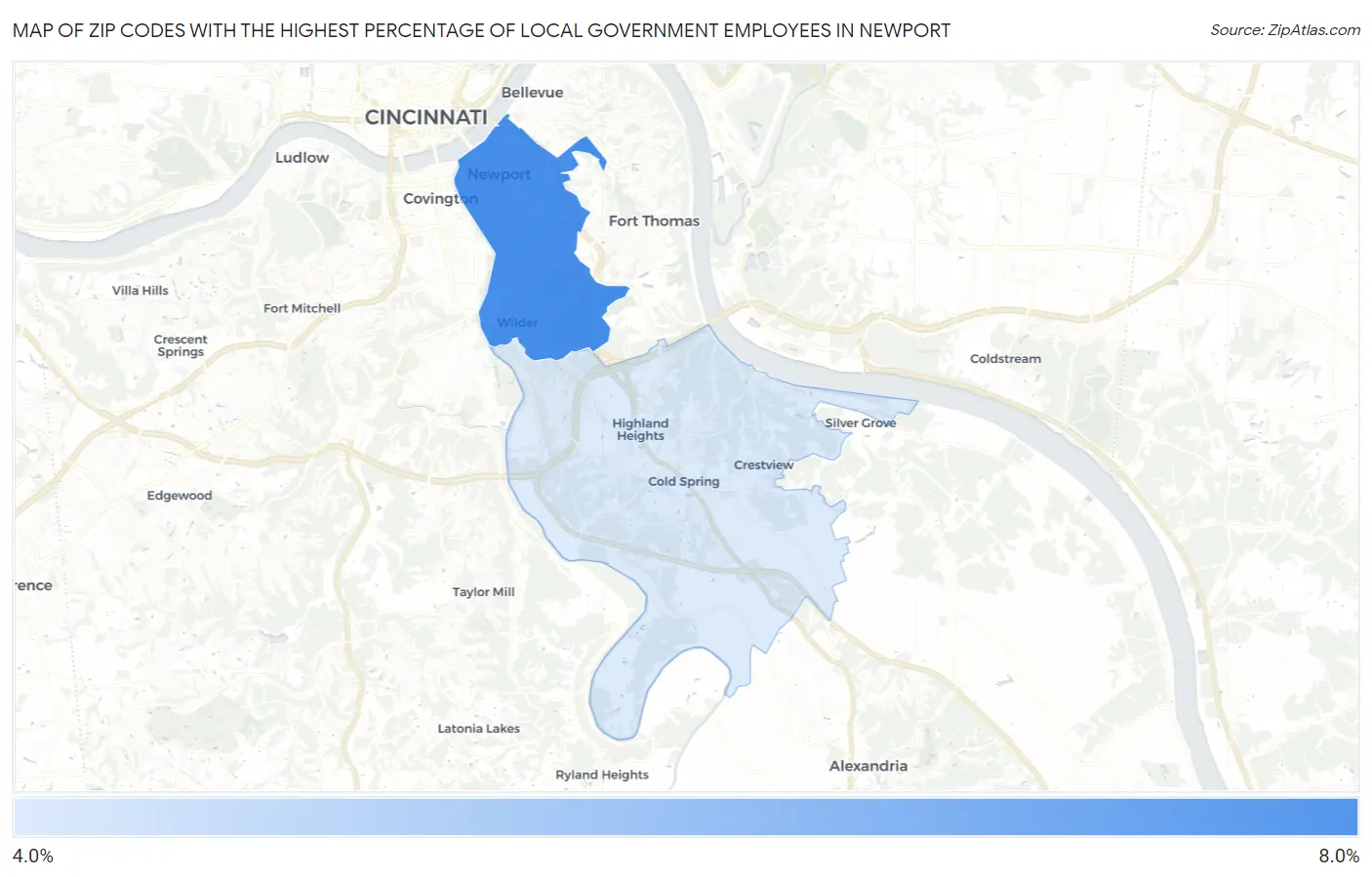Click the Fort Thomas map label
Image resolution: width=1372 pixels, height=877 pixels.
(654, 221)
